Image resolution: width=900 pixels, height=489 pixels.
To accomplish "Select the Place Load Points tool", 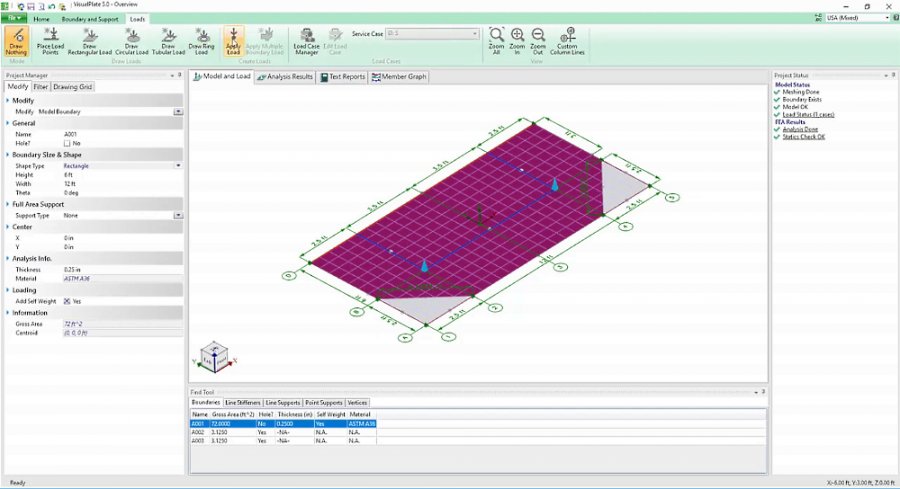I will pos(51,41).
